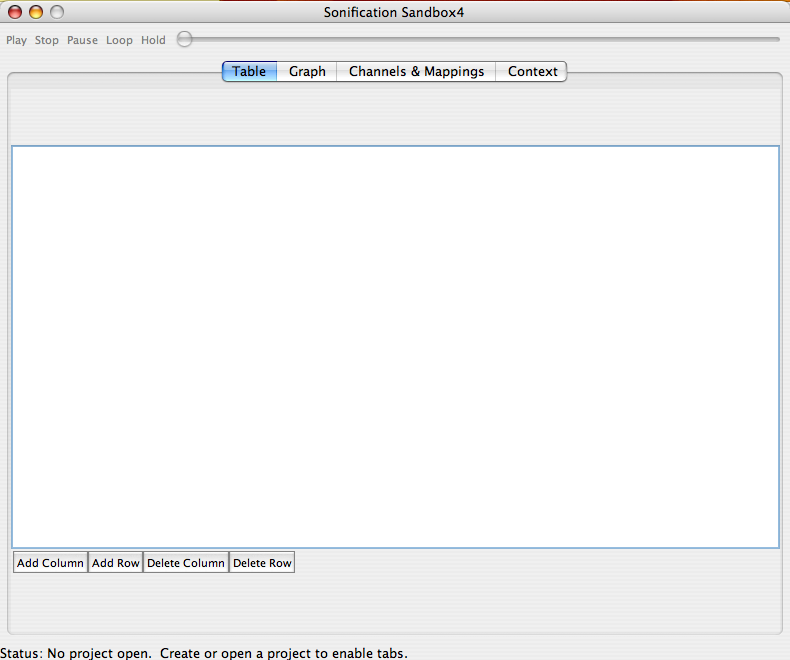Click the Add Column button

tap(50, 563)
